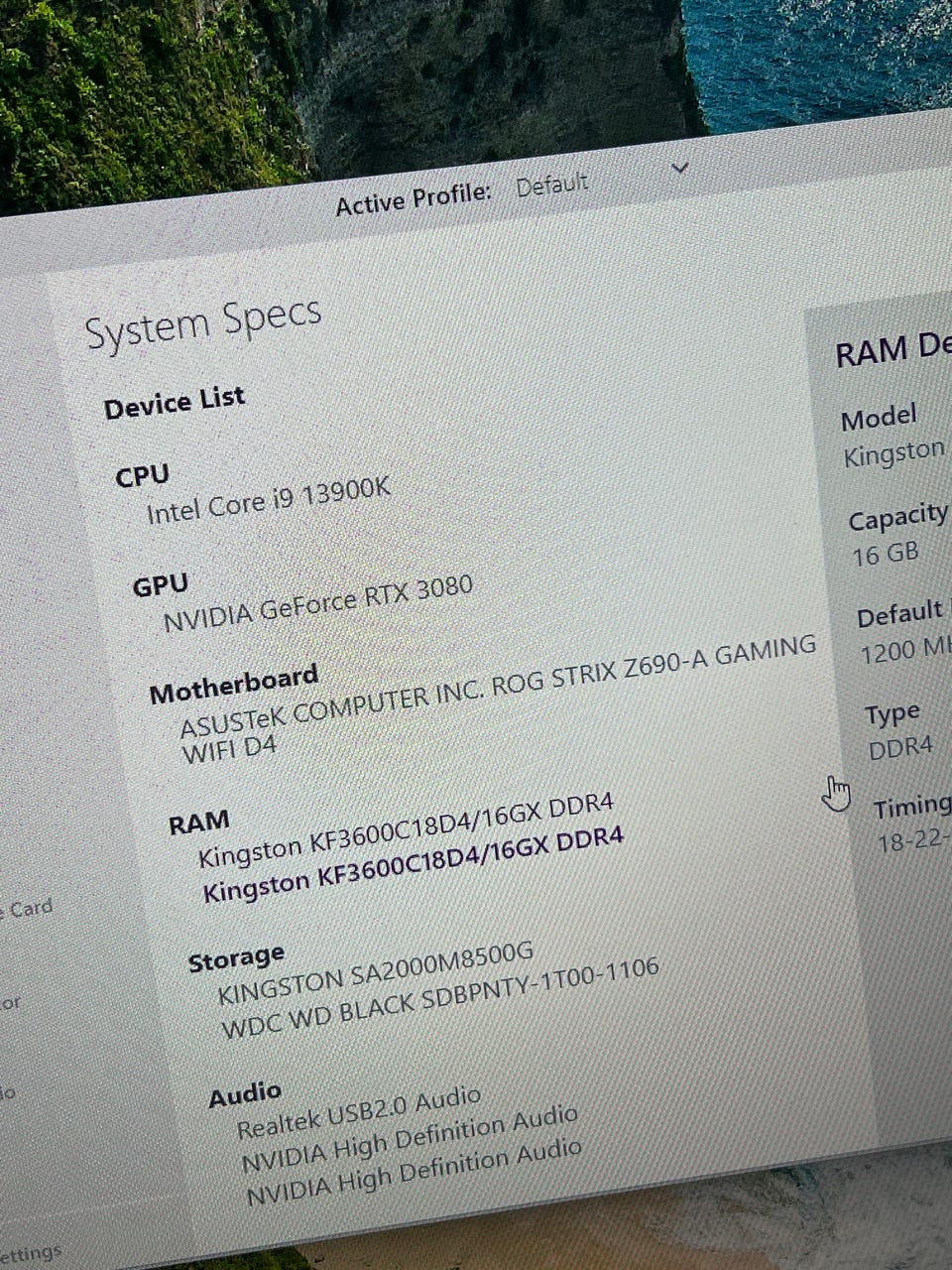Click the Kingston model value in RAM details

pos(895,453)
